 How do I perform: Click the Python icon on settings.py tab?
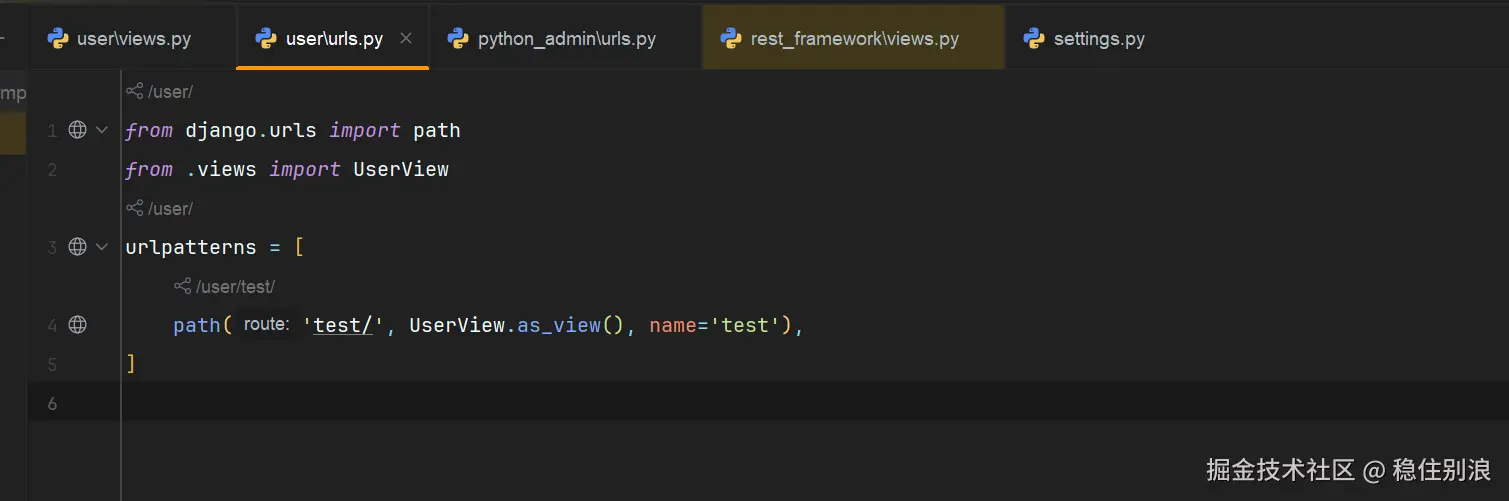pyautogui.click(x=1034, y=39)
